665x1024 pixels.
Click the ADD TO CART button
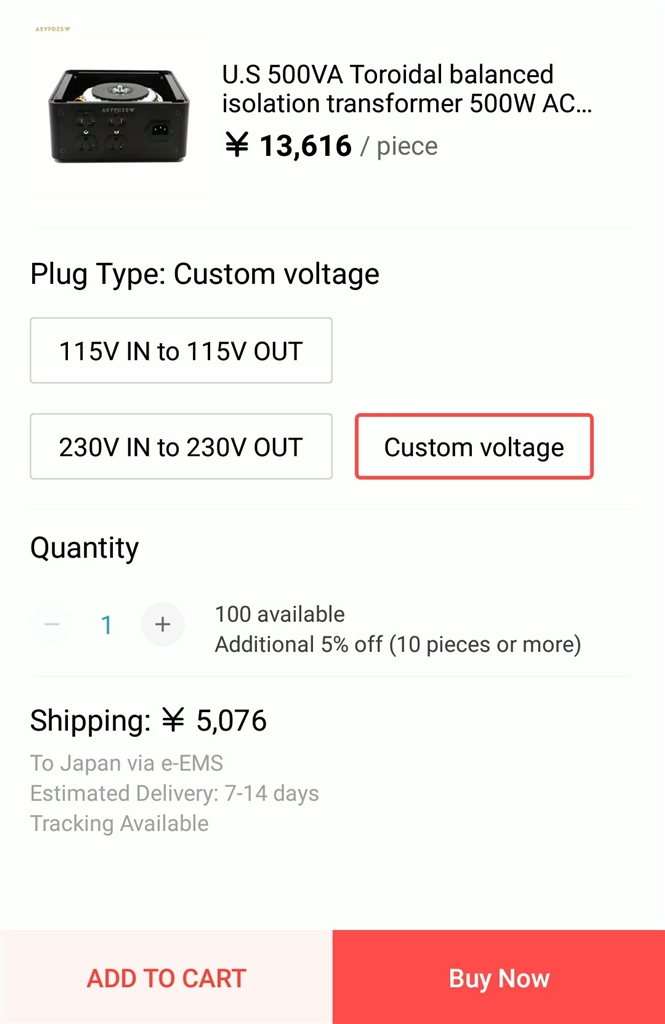click(166, 978)
